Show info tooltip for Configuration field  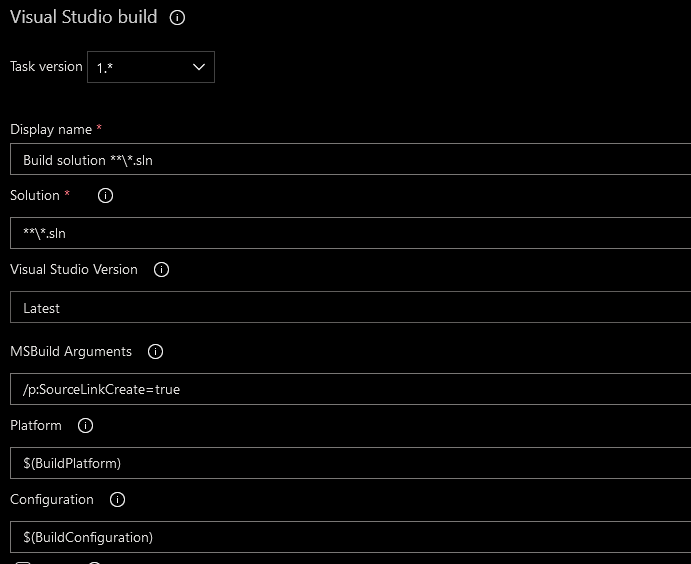pyautogui.click(x=117, y=500)
